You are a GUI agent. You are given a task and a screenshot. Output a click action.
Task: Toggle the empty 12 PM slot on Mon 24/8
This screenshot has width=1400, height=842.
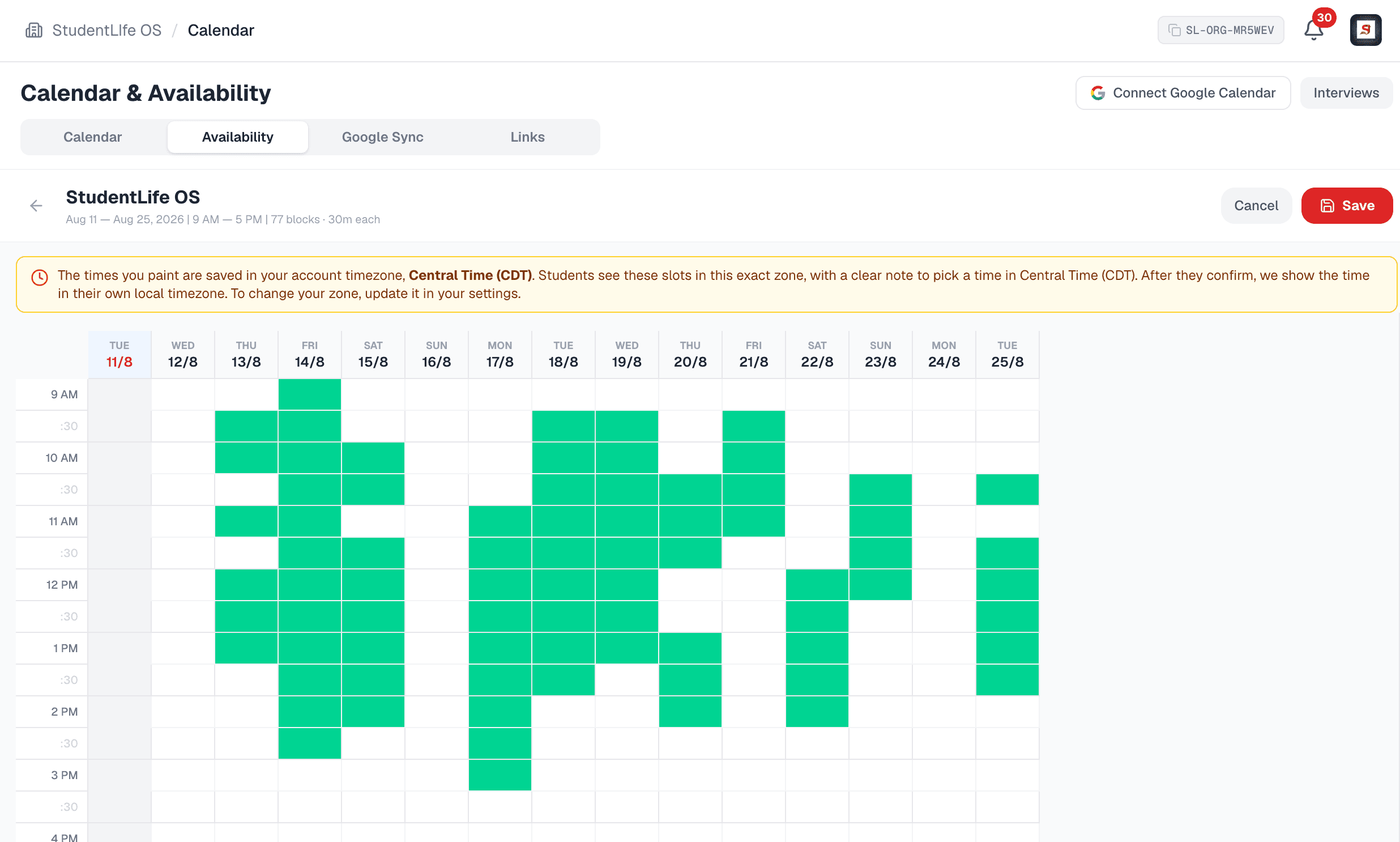(944, 585)
